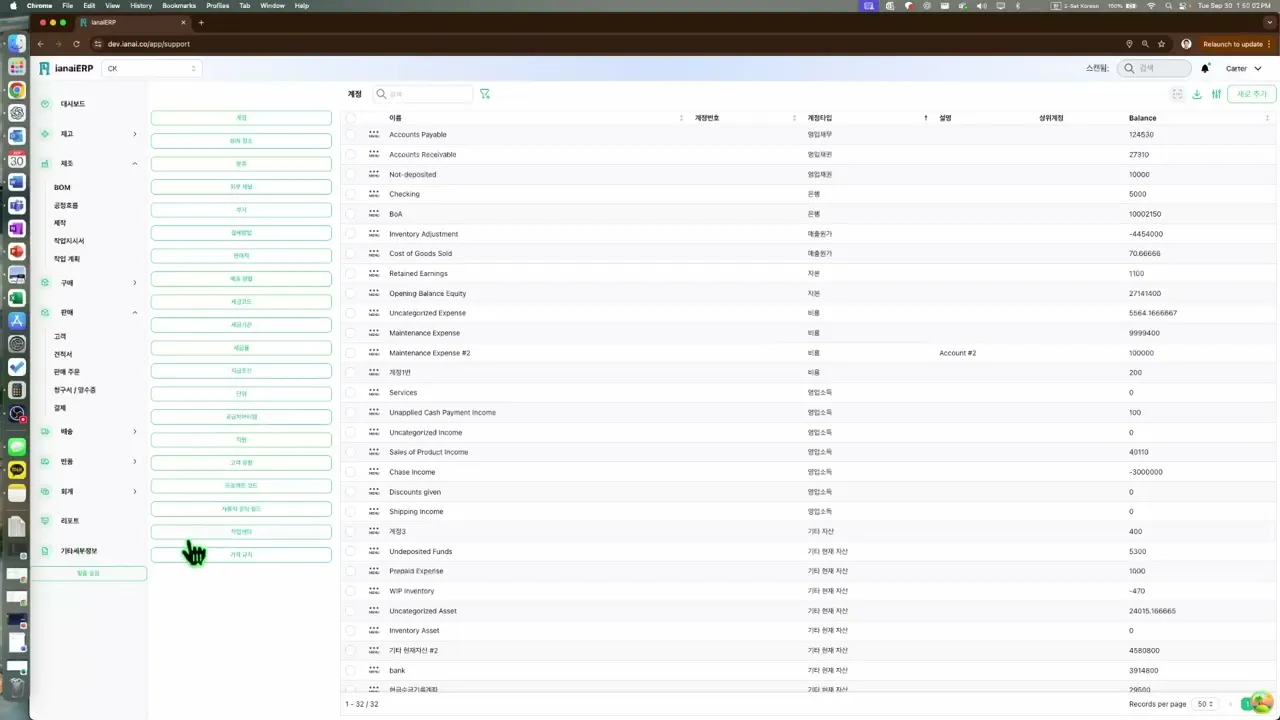Click the Chrome profile avatar icon
Viewport: 1280px width, 720px height.
pyautogui.click(x=1186, y=44)
